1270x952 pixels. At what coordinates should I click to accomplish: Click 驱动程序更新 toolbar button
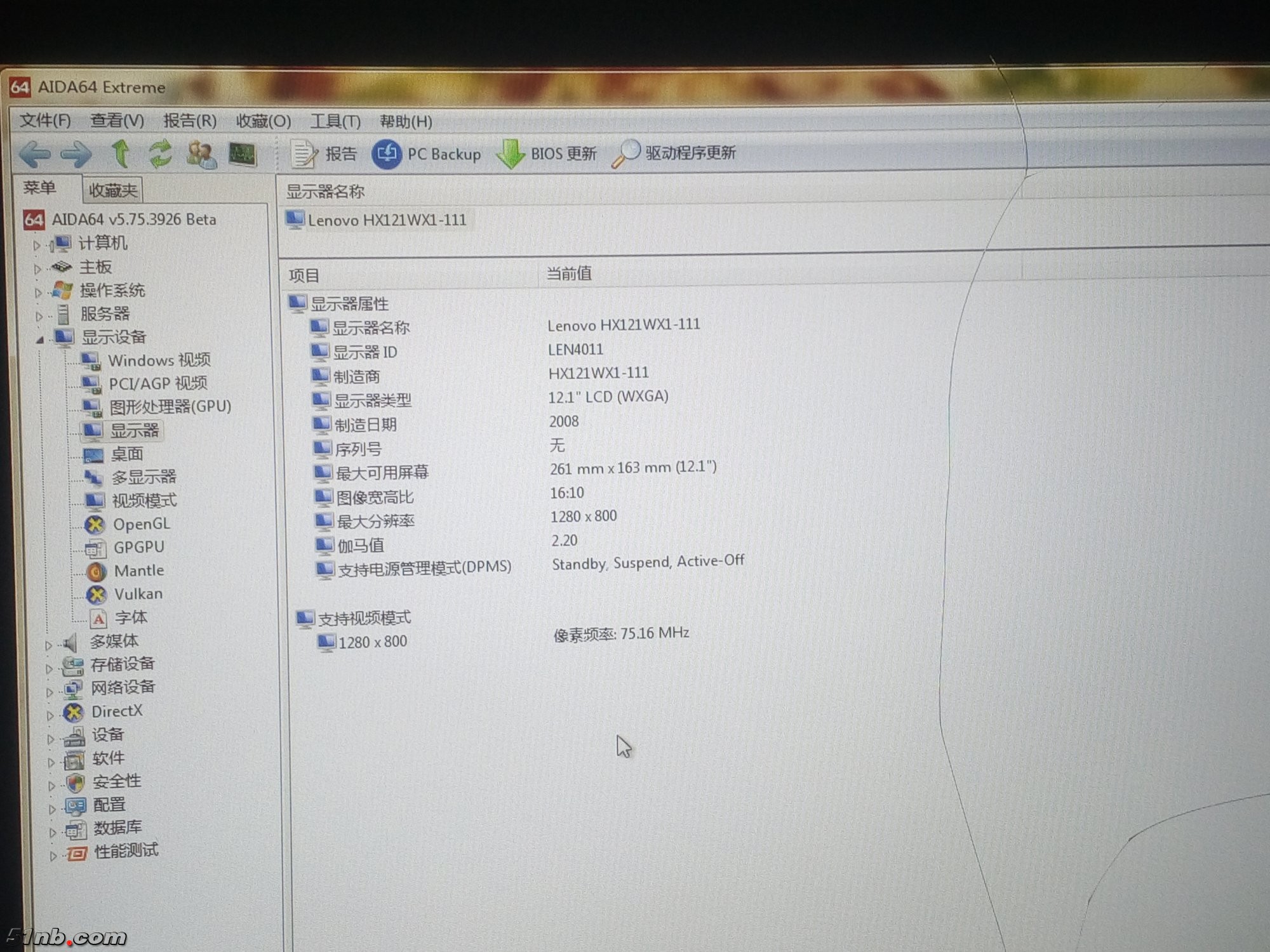pyautogui.click(x=674, y=153)
